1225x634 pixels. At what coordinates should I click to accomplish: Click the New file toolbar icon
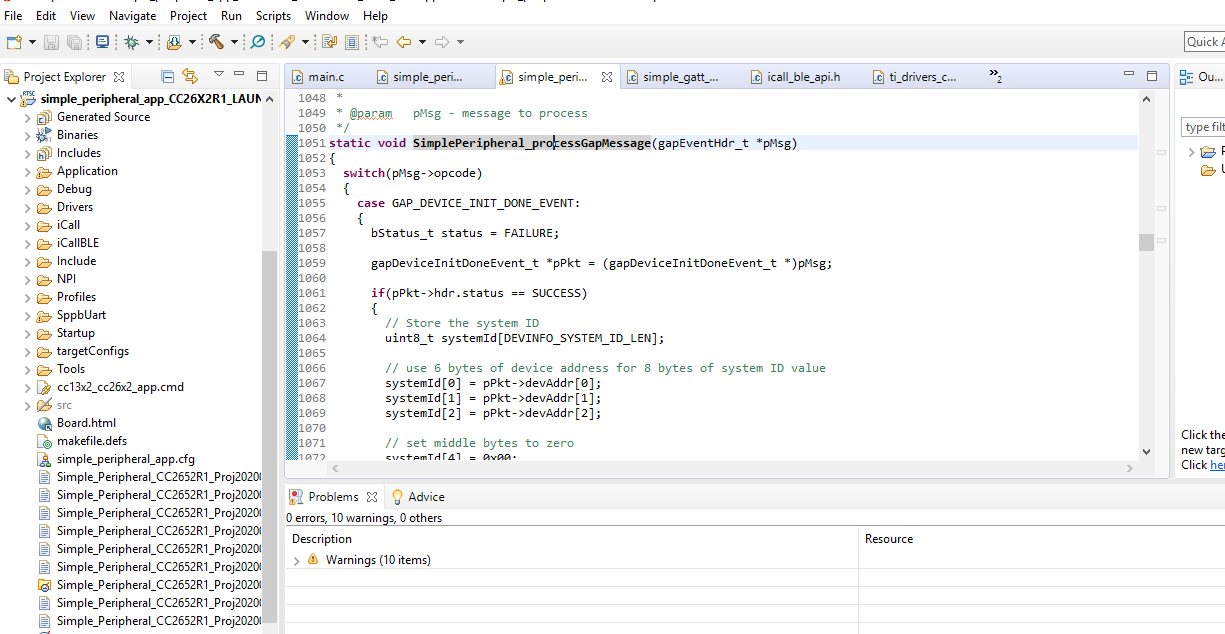pyautogui.click(x=14, y=42)
